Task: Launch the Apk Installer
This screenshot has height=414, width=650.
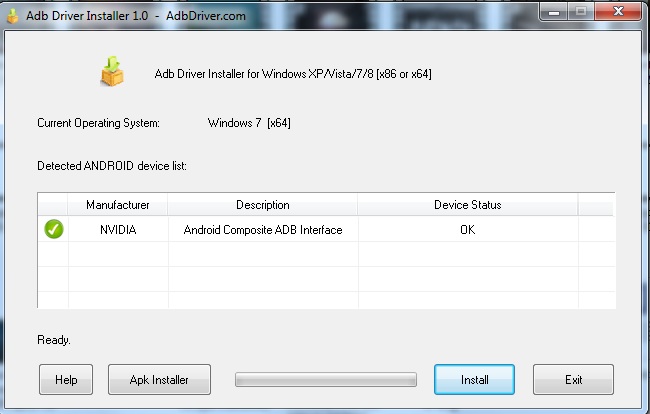Action: [x=160, y=380]
